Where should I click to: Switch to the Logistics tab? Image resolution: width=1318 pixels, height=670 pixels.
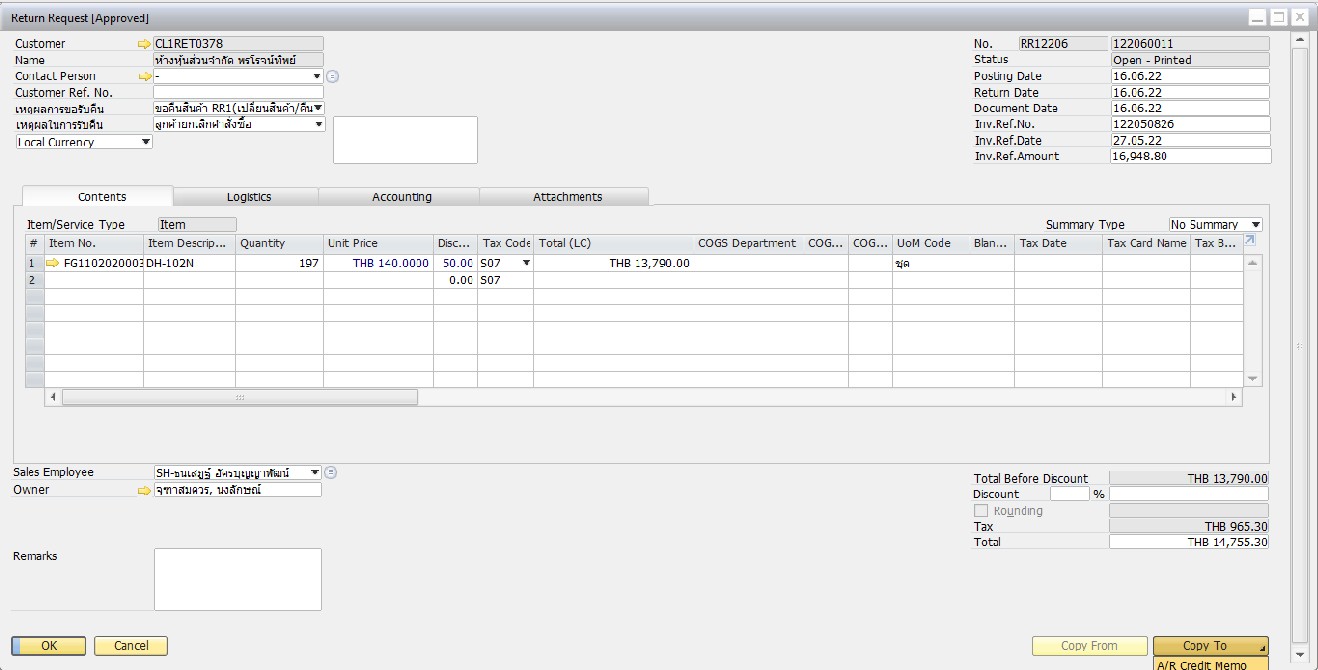coord(248,197)
